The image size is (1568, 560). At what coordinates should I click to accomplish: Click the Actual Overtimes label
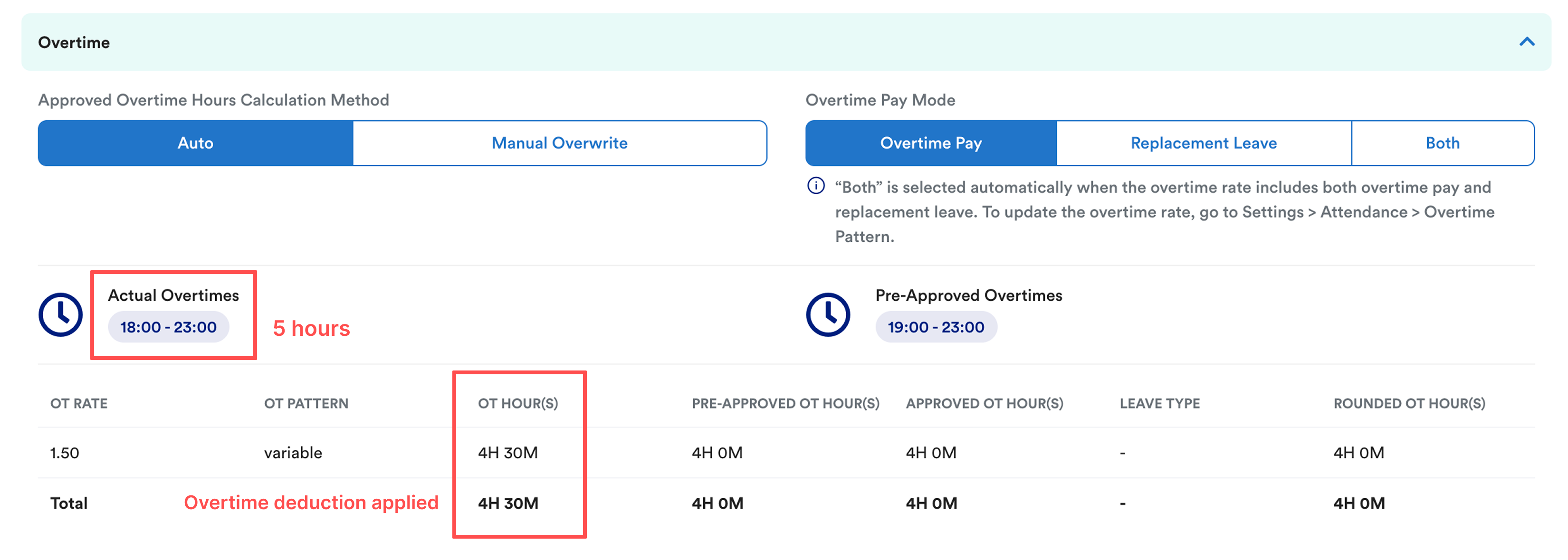tap(173, 295)
